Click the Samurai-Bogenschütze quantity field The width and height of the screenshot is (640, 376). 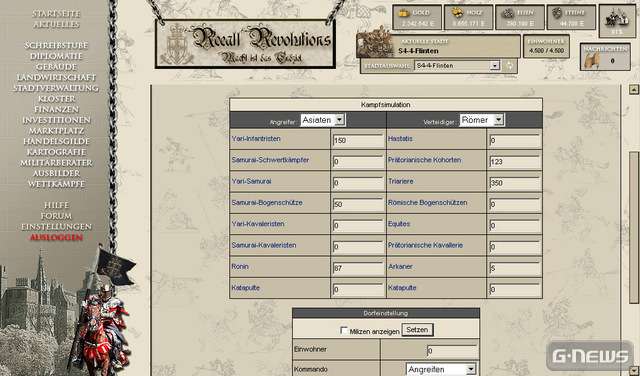[358, 204]
